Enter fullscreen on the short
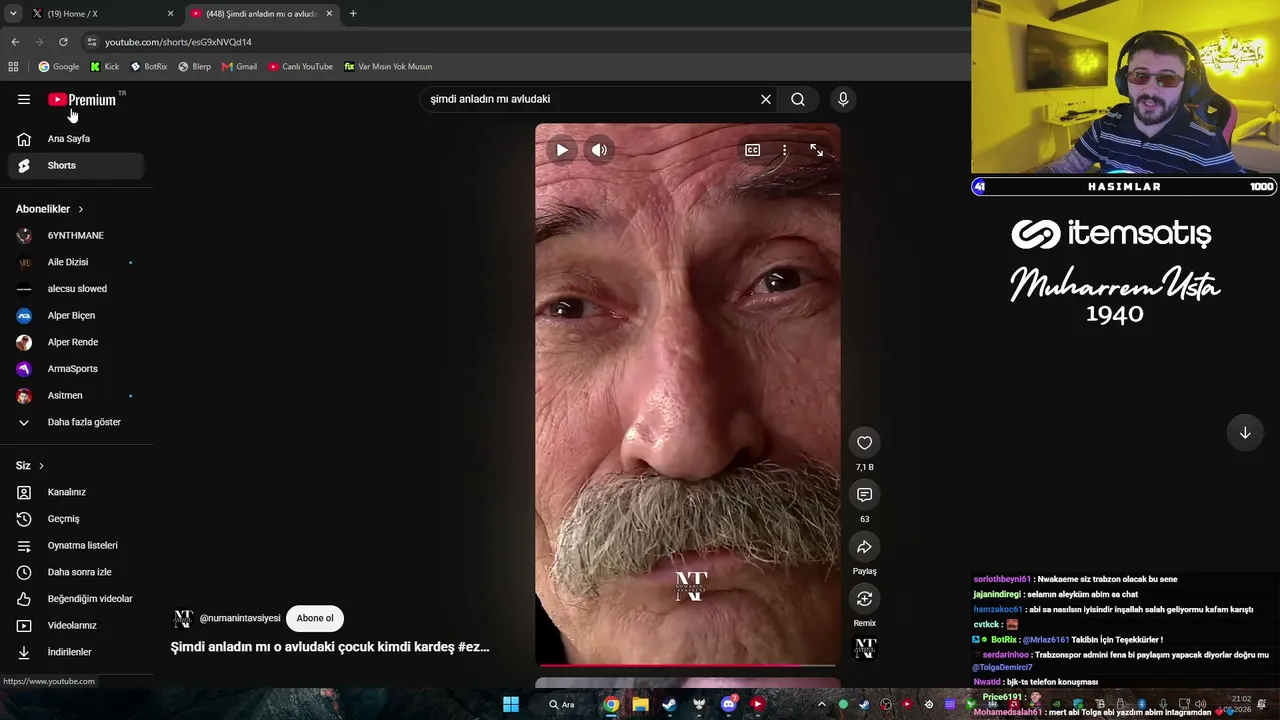 tap(817, 150)
